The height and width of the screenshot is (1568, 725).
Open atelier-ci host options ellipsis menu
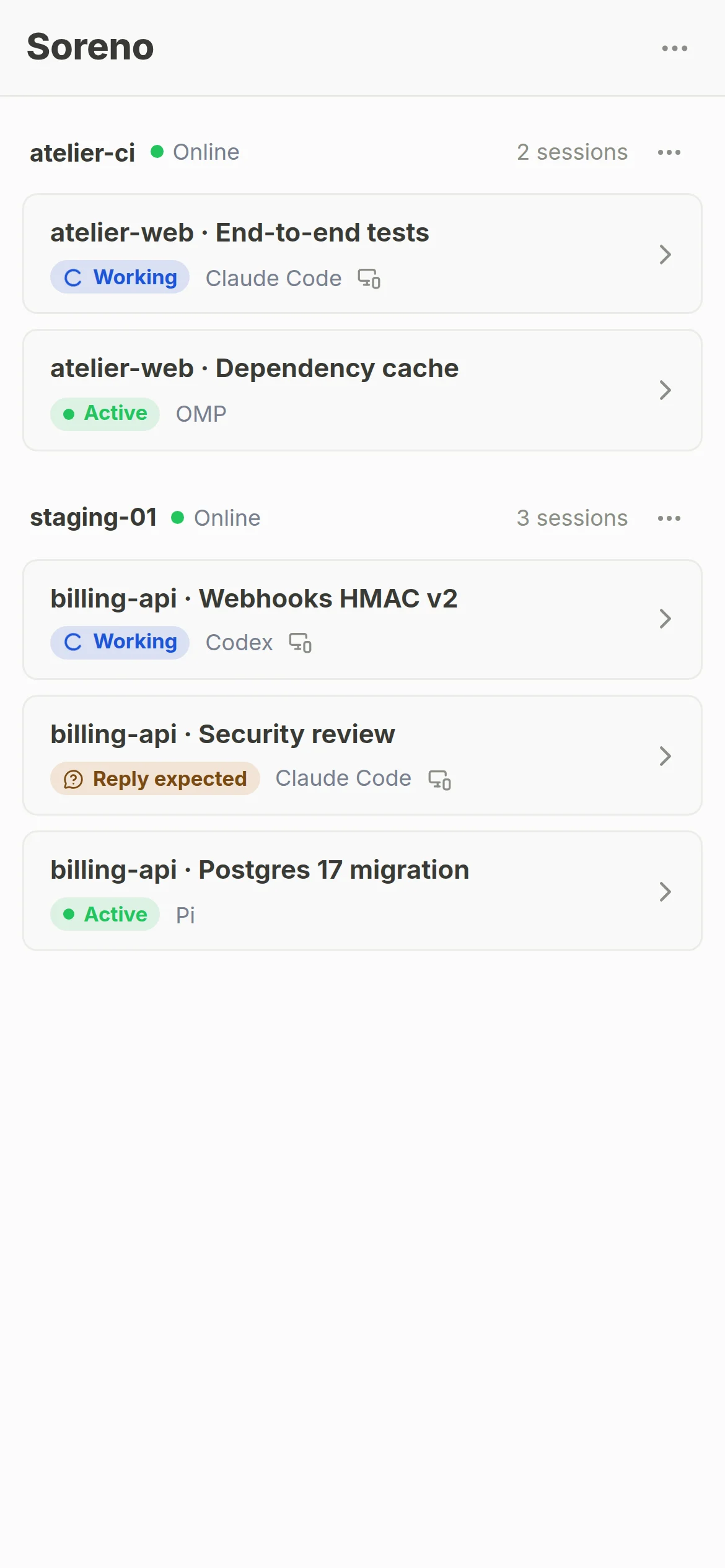[669, 152]
